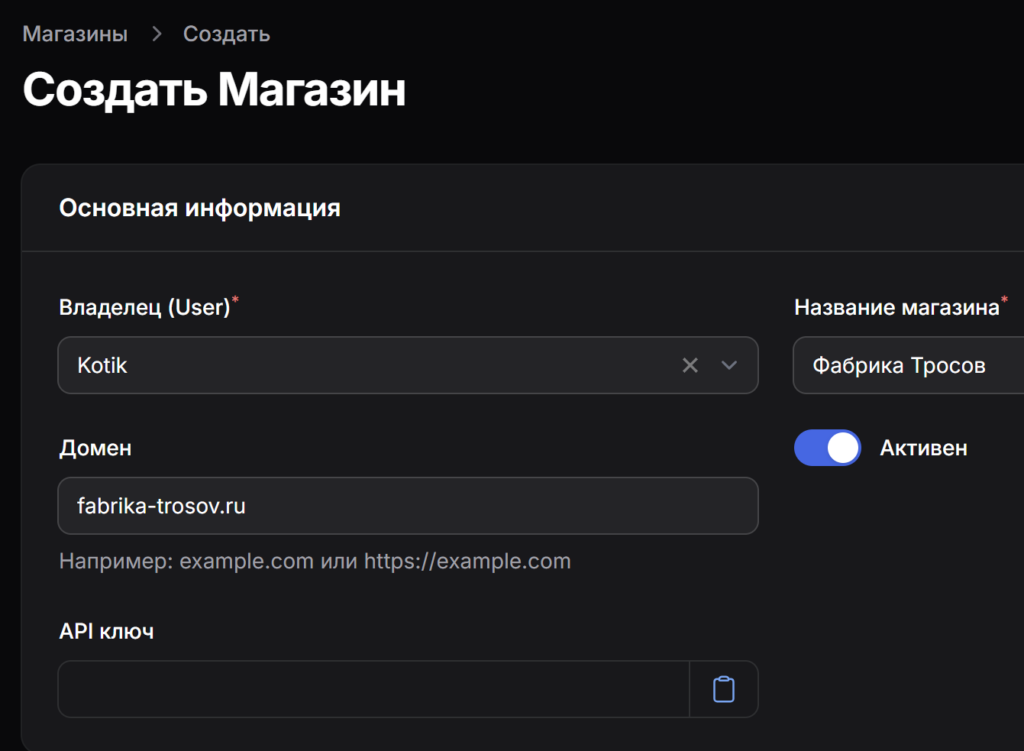Click the Основная информация section header
Screen dimensions: 1024x751
pos(200,208)
